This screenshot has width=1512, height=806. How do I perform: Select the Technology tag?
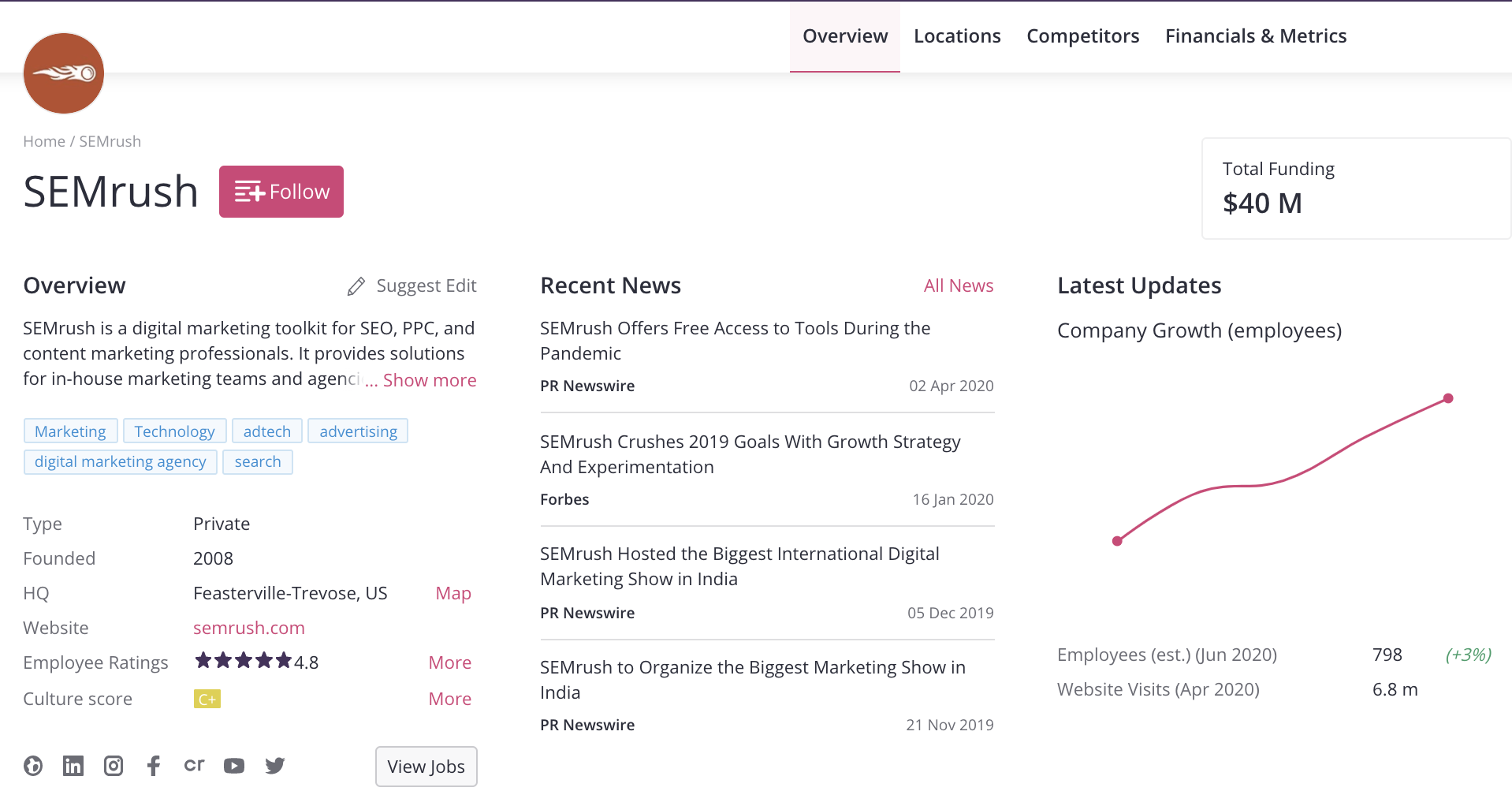[x=174, y=431]
